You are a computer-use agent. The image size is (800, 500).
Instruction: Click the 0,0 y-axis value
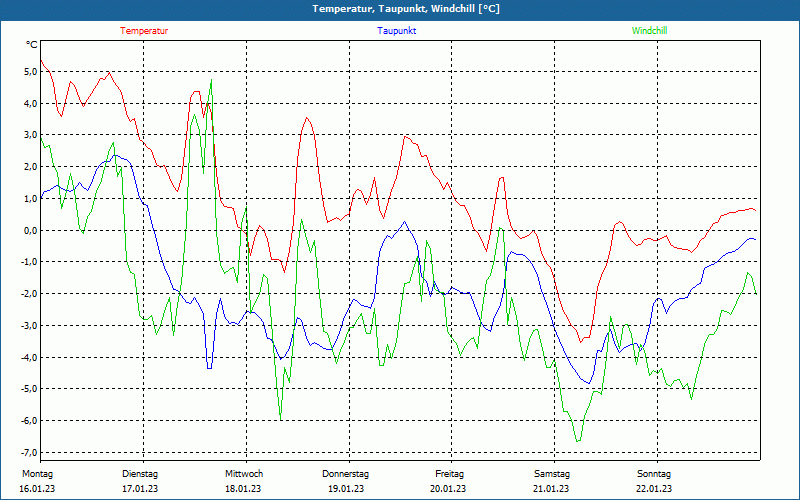click(31, 230)
